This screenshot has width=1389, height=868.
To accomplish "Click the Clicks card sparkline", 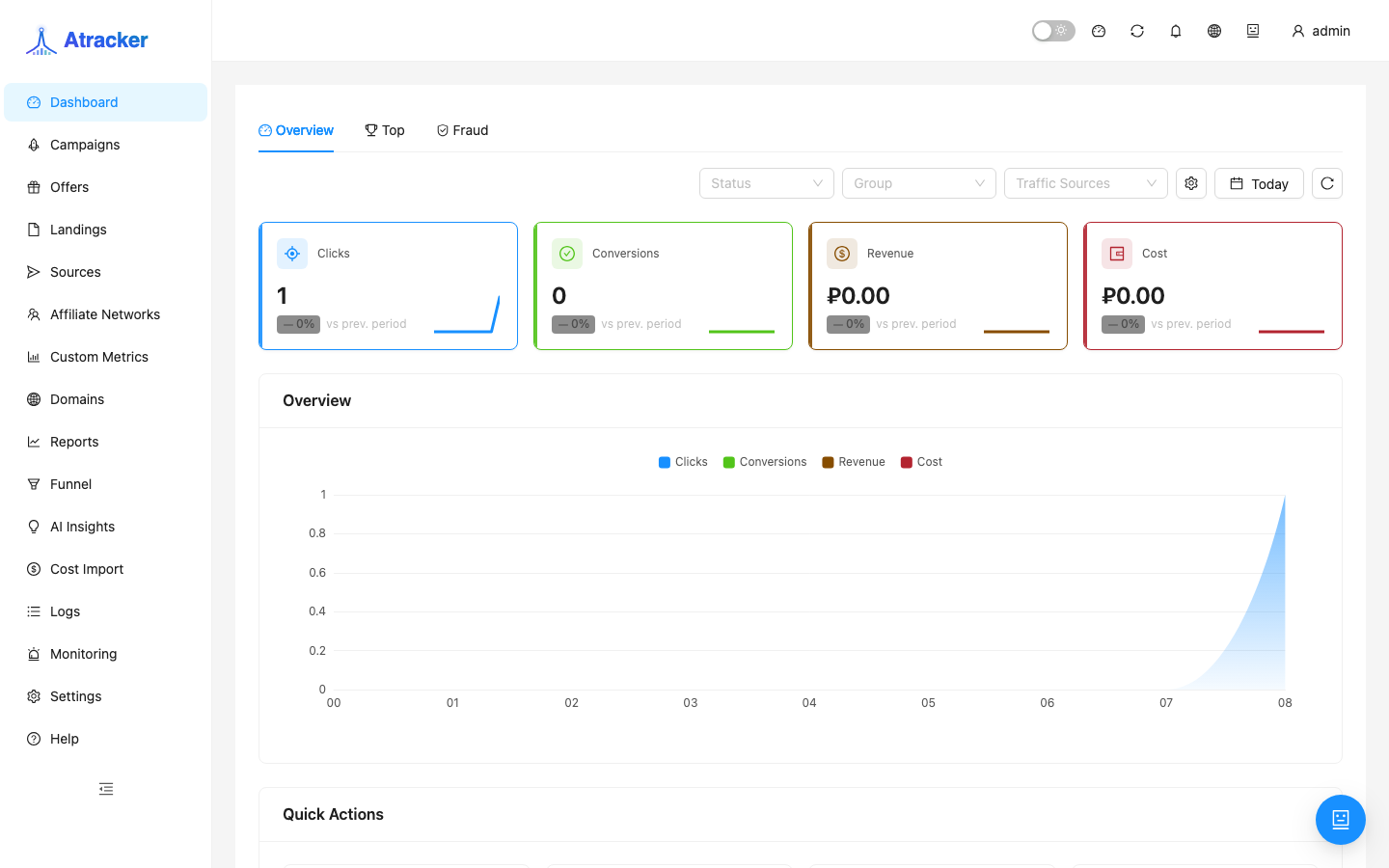I will click(467, 314).
